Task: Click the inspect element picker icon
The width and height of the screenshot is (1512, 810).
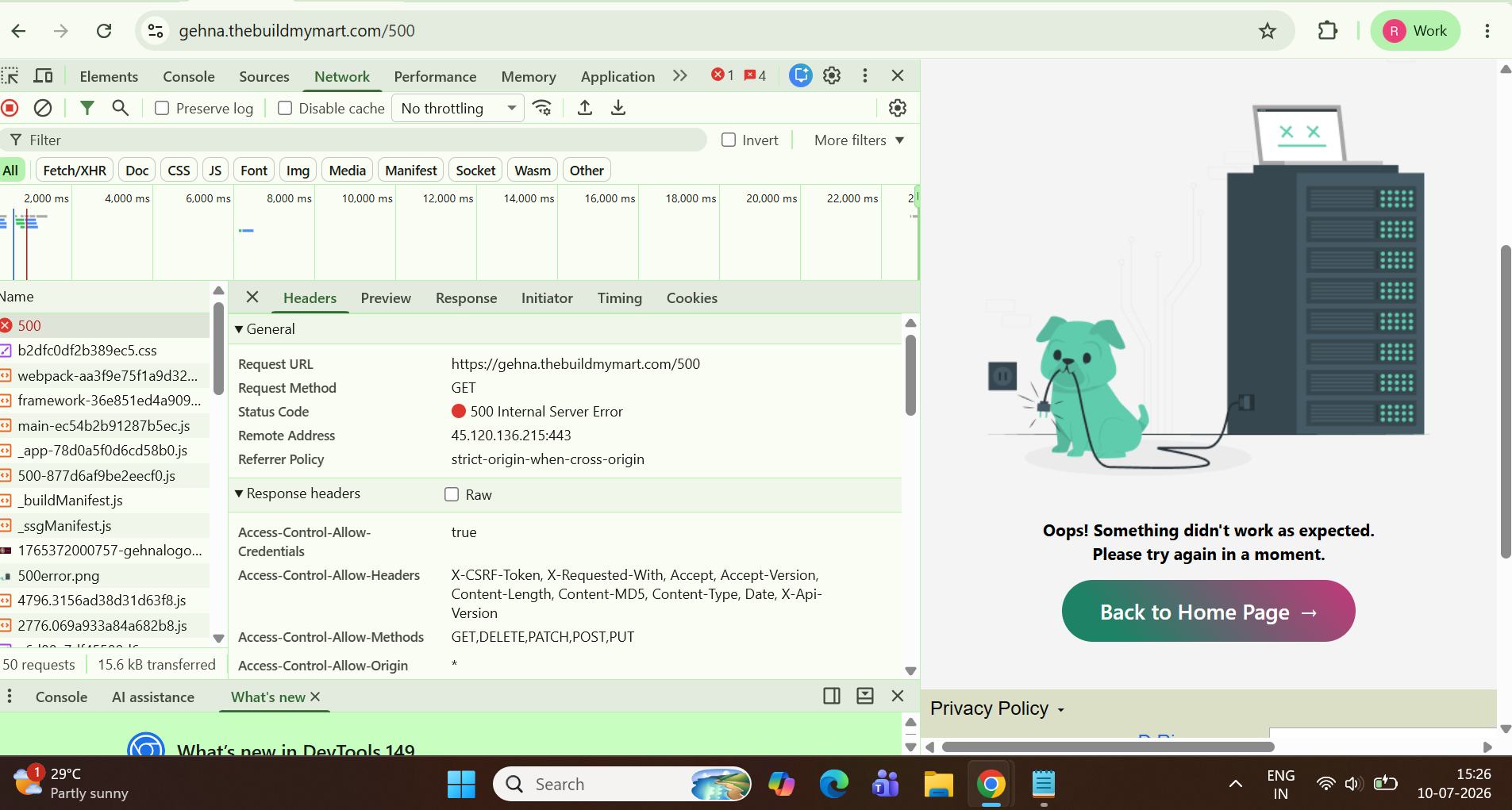Action: [10, 76]
